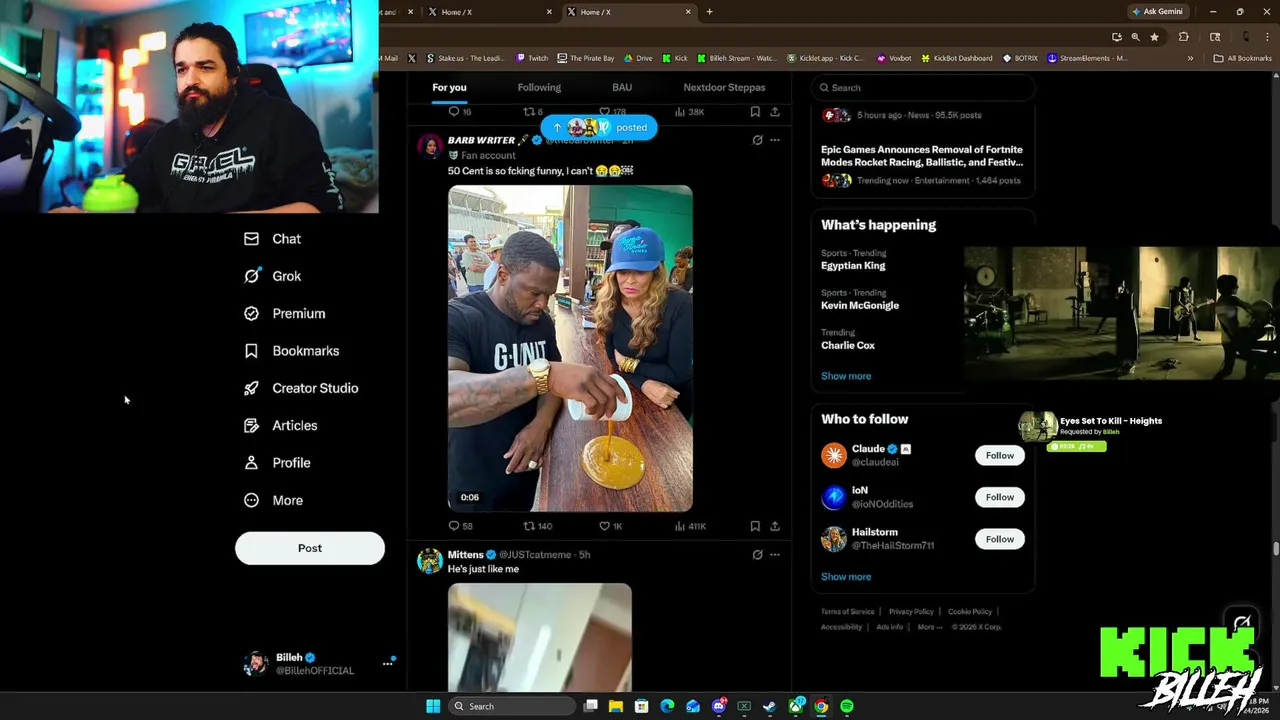Screen dimensions: 1280x720
Task: Open the Terms of Service link
Action: tap(847, 612)
